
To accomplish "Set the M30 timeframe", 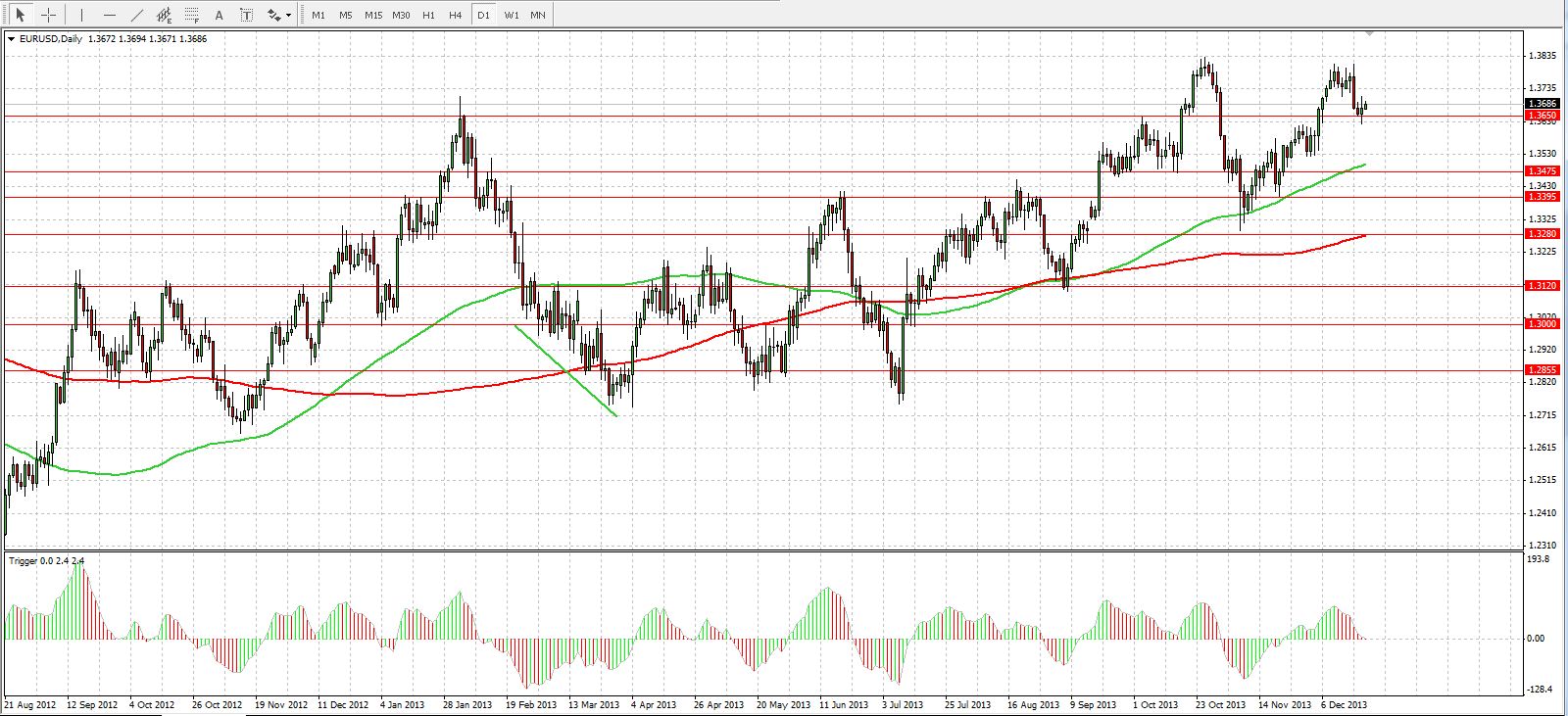I will [401, 15].
